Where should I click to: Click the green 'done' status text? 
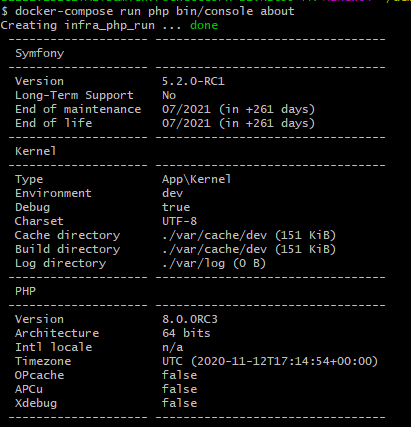(204, 25)
